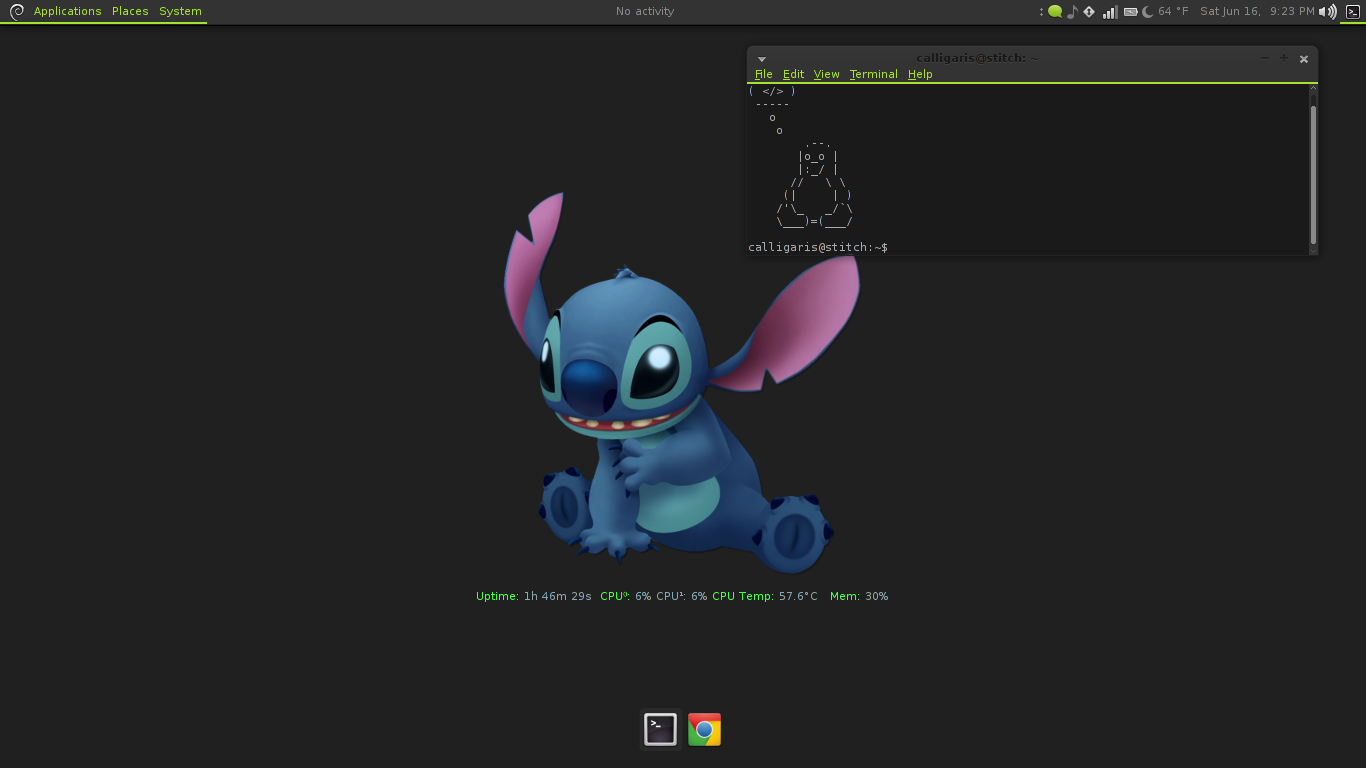Open the terminal Help menu

(x=920, y=74)
